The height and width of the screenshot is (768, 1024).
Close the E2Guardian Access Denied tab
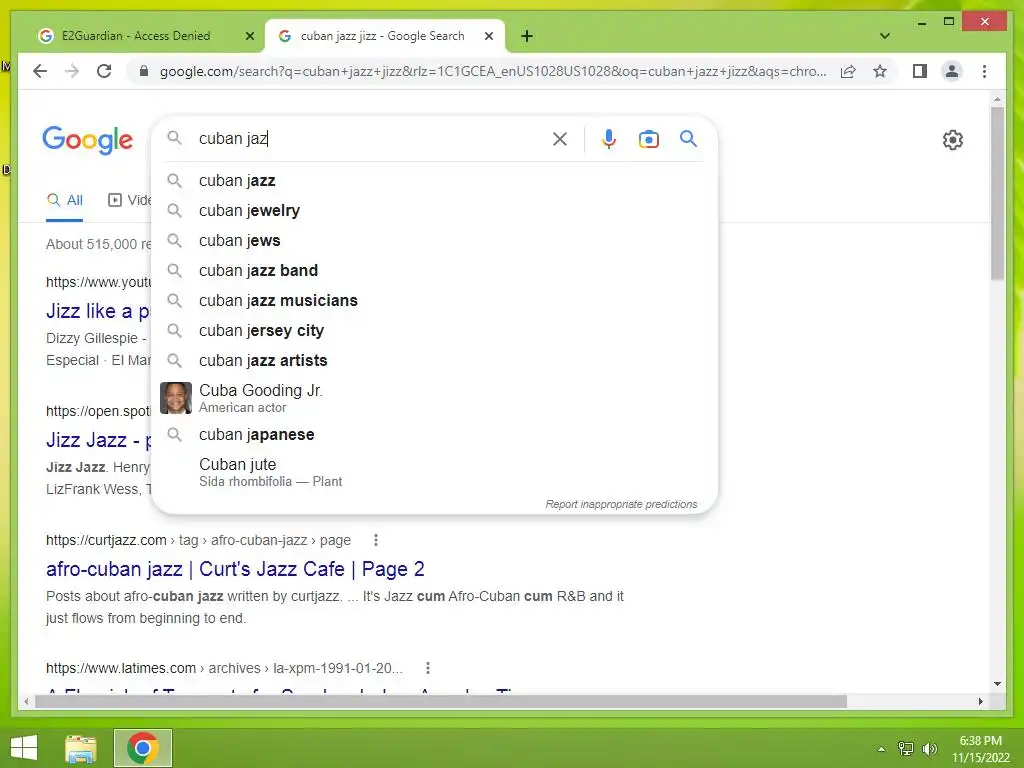(249, 36)
